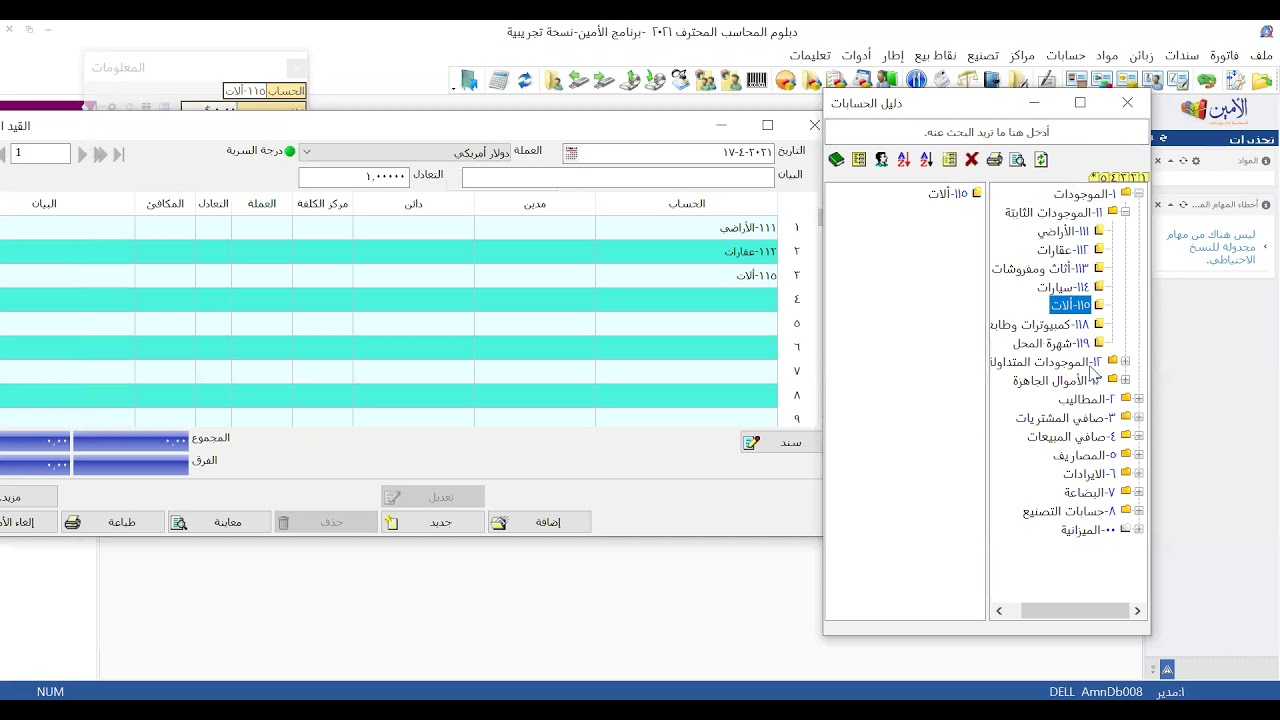
Task: Select ١١٣-أثاث ومفروشات in accounts tree
Action: [x=1040, y=268]
